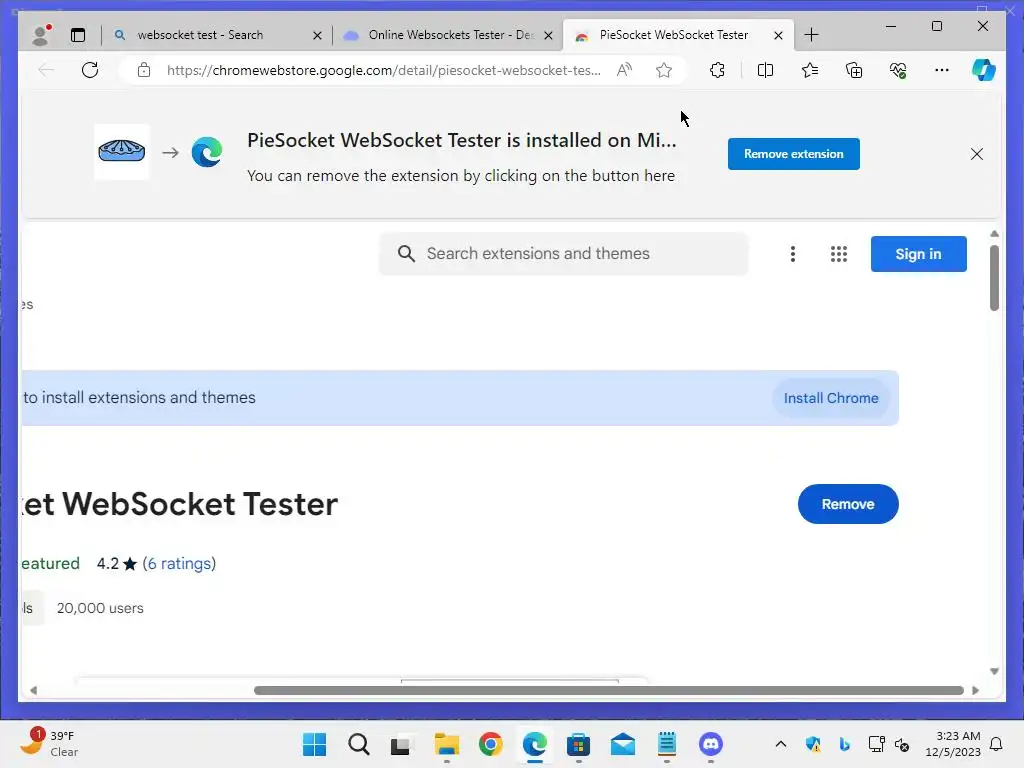1024x768 pixels.
Task: Click the scroll right arrow
Action: [975, 690]
